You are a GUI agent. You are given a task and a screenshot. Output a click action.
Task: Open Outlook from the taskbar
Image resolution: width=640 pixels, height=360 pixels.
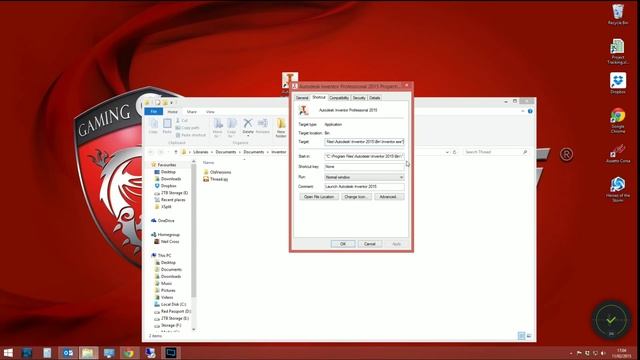68,353
